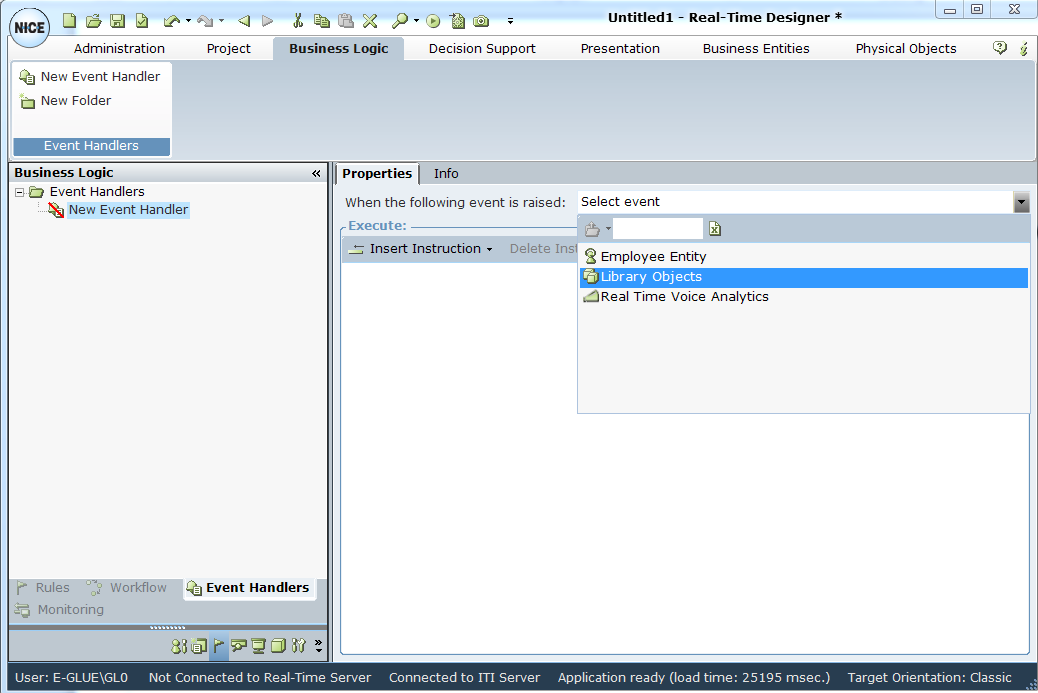Click the flag icon in bottom navigation strip

coord(219,646)
